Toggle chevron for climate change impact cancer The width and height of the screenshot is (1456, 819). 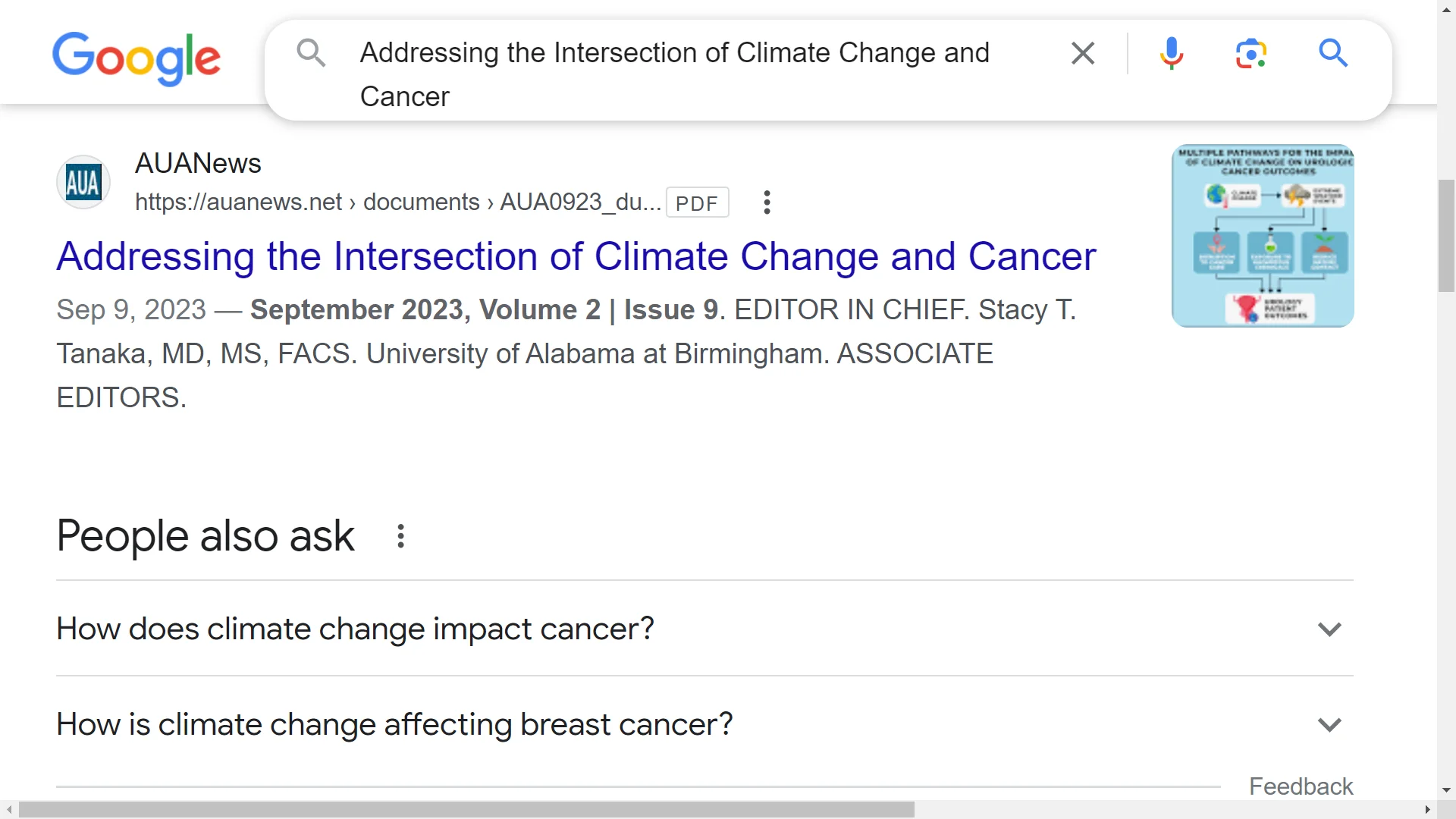(1329, 629)
